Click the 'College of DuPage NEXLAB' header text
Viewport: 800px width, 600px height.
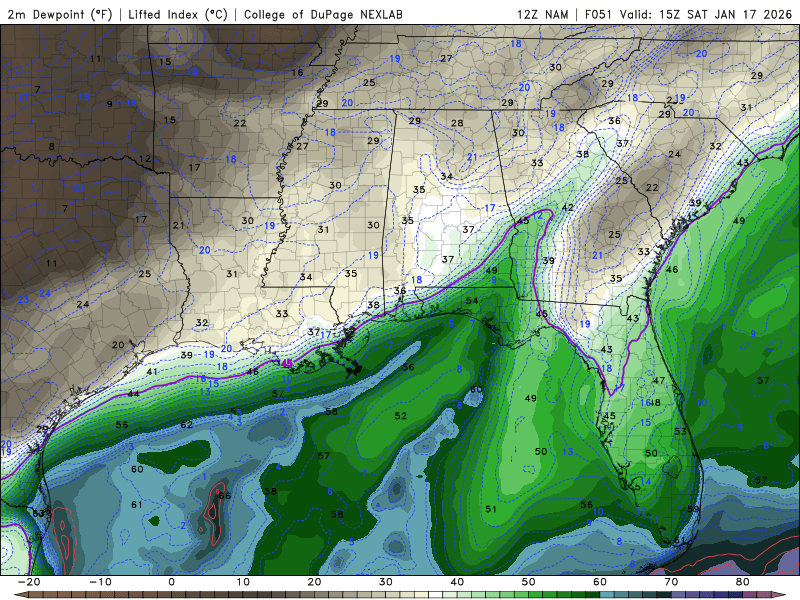click(x=323, y=14)
